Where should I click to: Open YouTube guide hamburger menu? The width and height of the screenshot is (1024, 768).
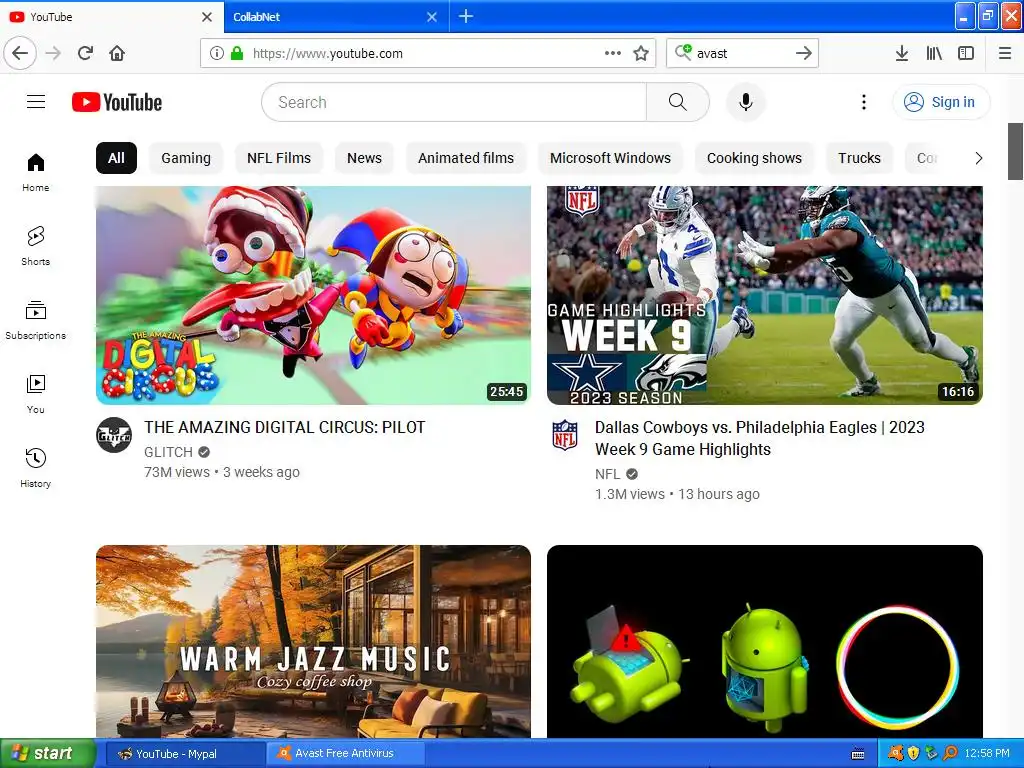click(36, 102)
